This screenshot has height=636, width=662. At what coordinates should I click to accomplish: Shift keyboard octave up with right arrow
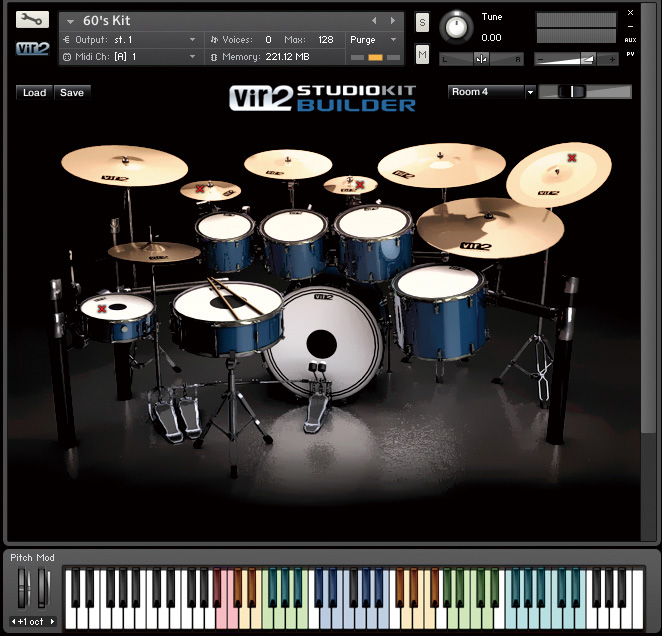coord(52,621)
